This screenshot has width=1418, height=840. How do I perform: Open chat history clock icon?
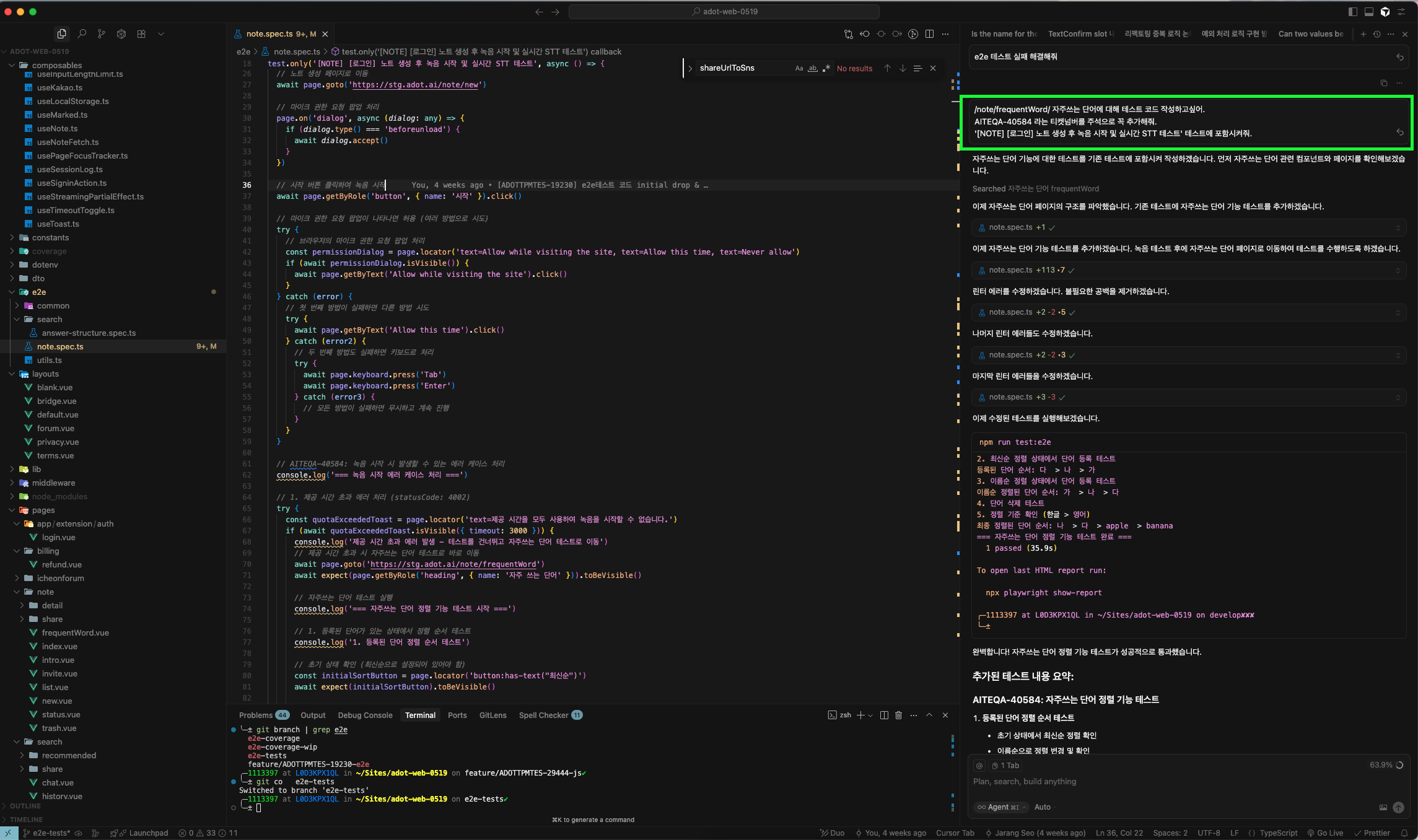[x=1376, y=34]
